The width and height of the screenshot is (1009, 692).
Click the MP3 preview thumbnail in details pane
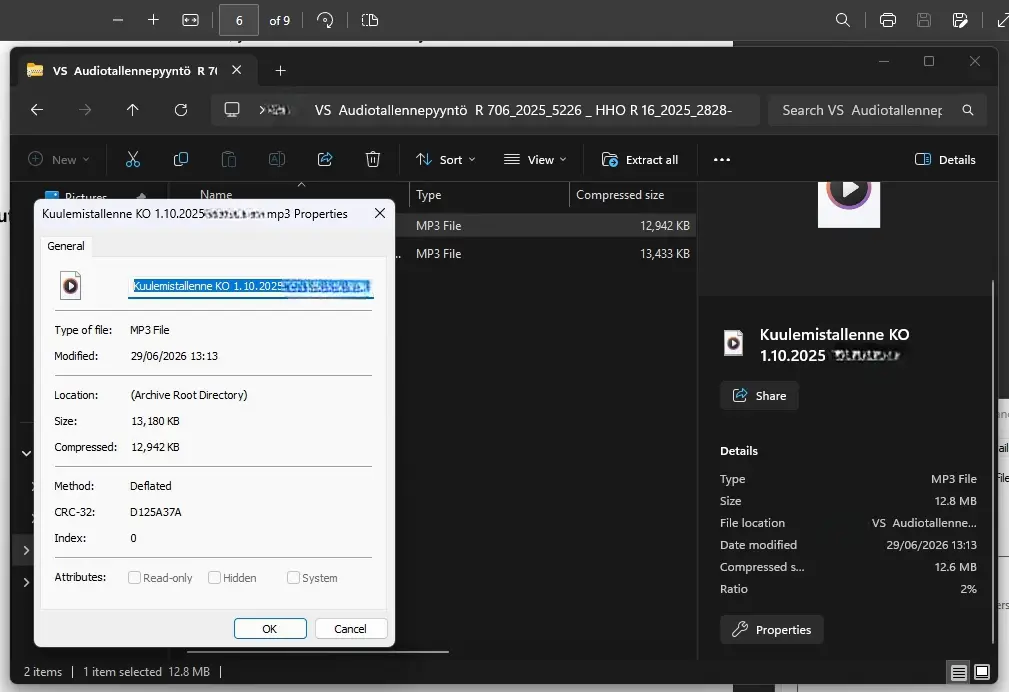point(849,203)
